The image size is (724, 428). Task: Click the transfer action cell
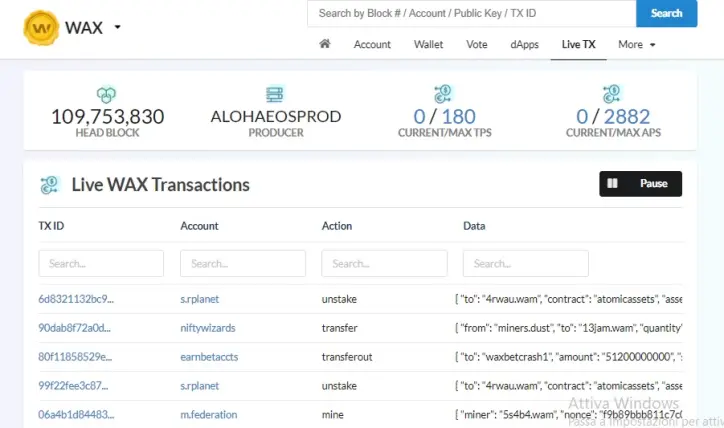point(340,328)
